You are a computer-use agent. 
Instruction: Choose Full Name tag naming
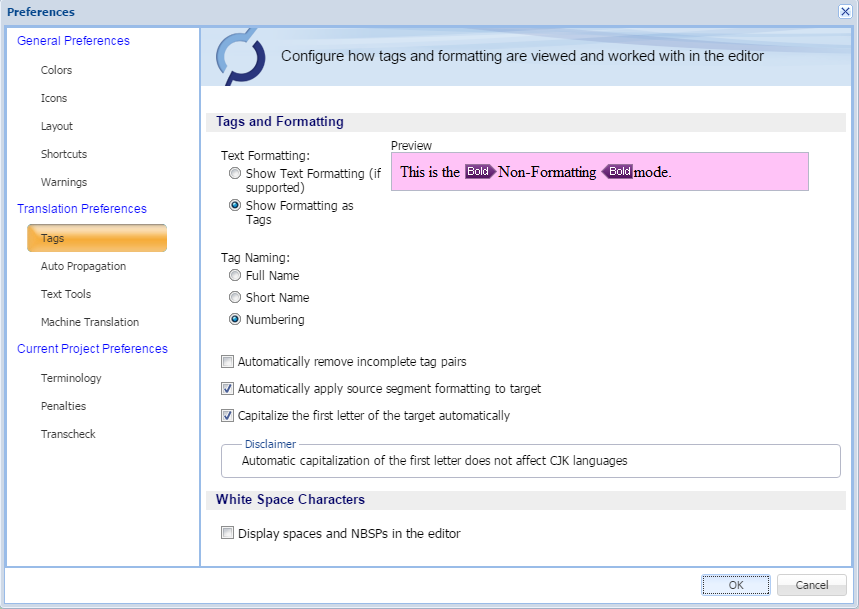(234, 275)
